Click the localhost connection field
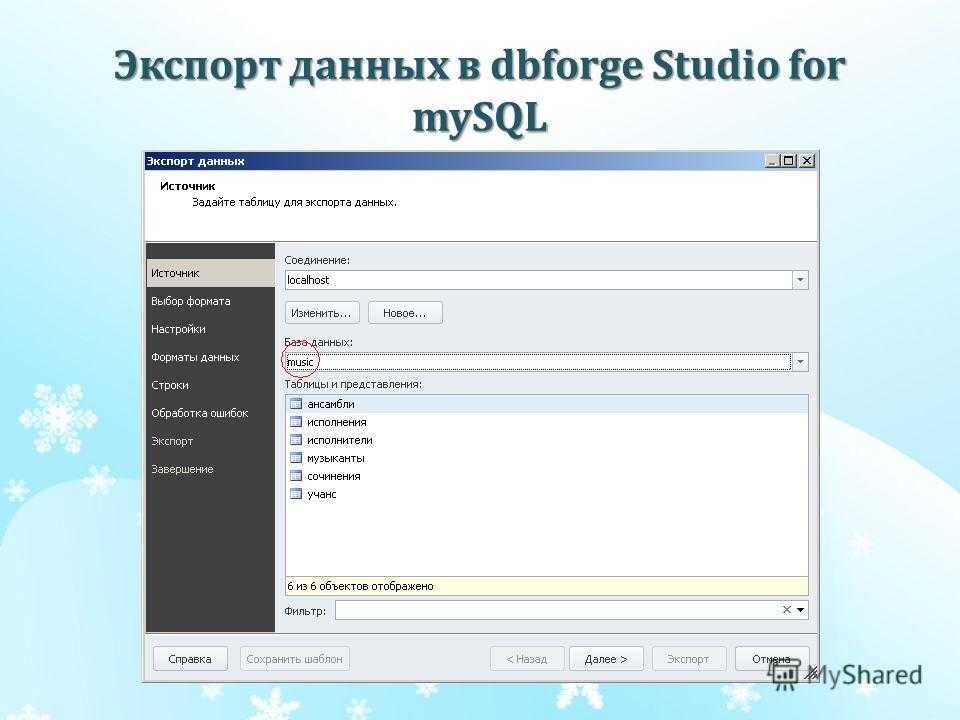The image size is (960, 720). click(x=539, y=280)
